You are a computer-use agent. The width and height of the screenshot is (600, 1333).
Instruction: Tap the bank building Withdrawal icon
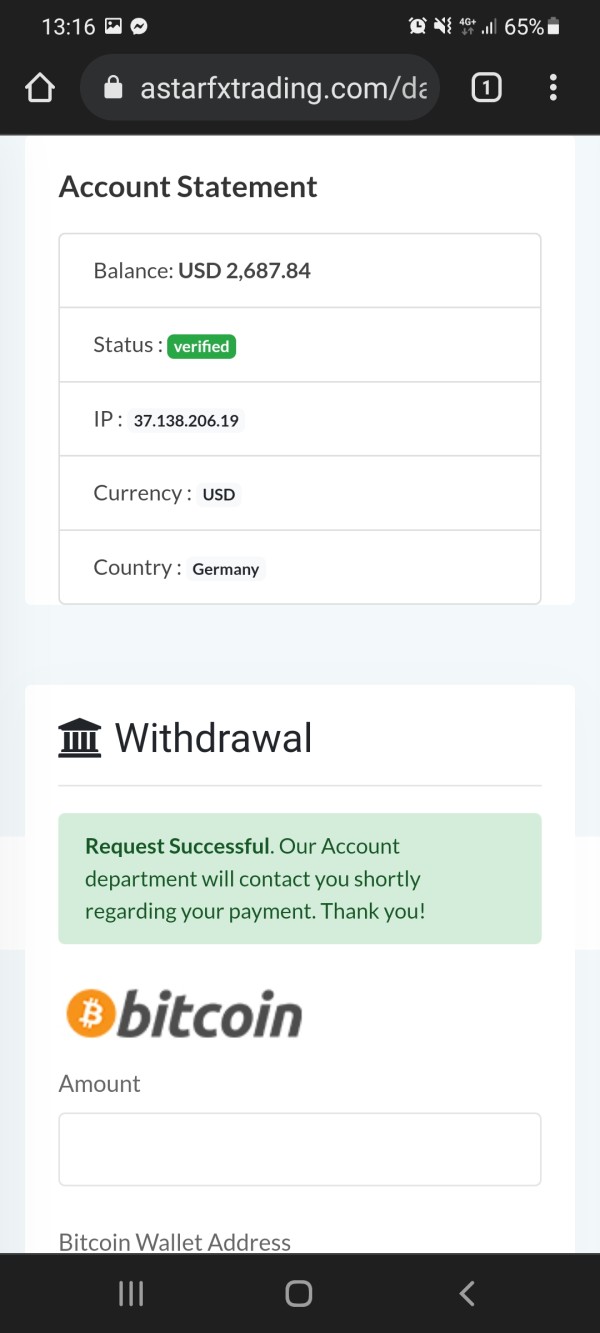click(80, 739)
